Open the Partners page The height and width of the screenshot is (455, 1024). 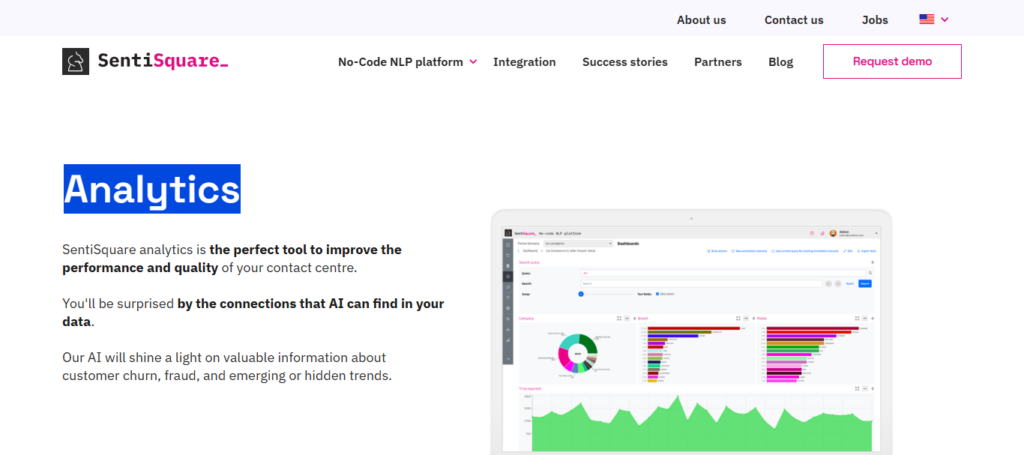(x=718, y=62)
